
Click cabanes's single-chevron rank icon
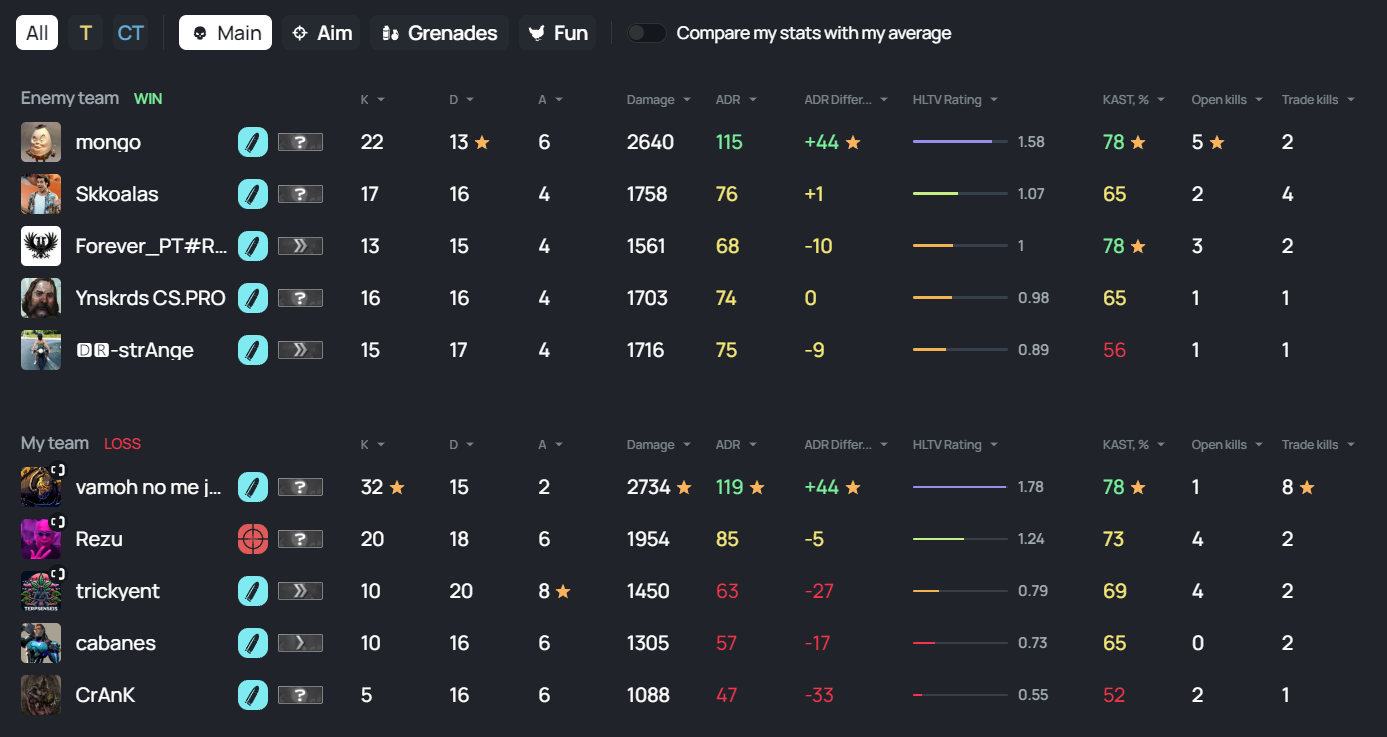[x=300, y=643]
